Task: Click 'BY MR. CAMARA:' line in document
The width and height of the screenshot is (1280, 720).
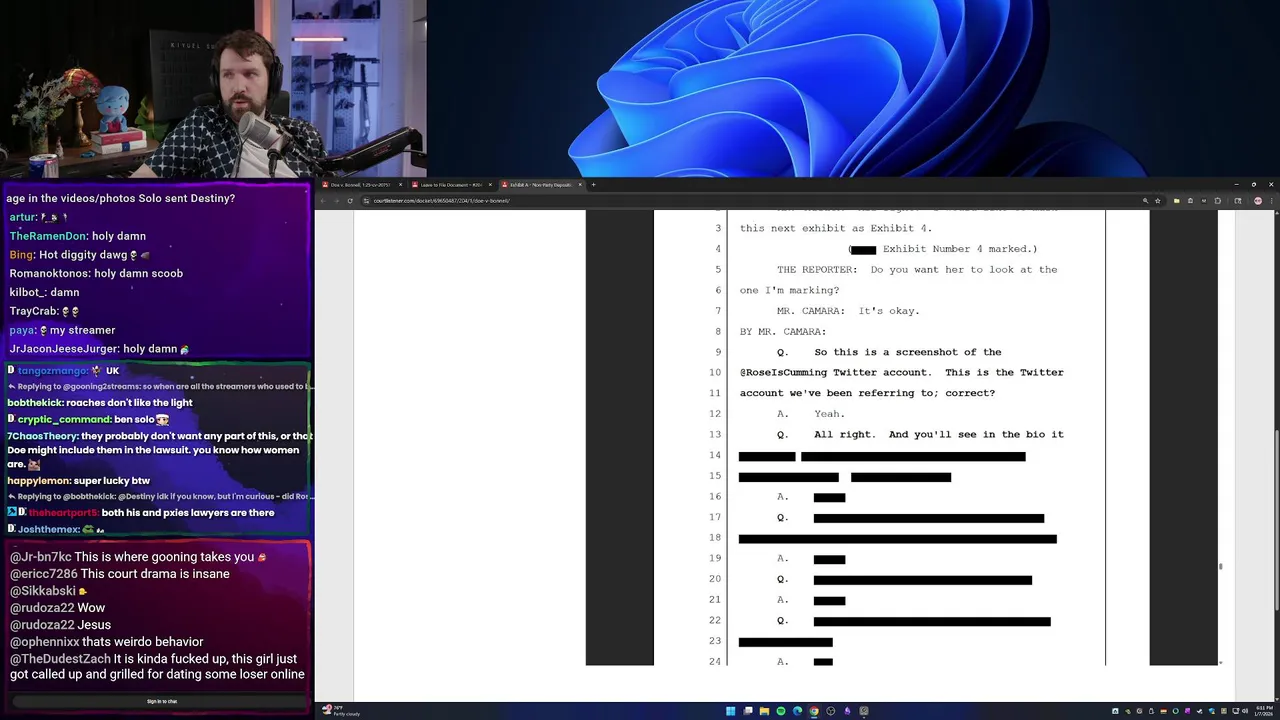Action: tap(783, 331)
